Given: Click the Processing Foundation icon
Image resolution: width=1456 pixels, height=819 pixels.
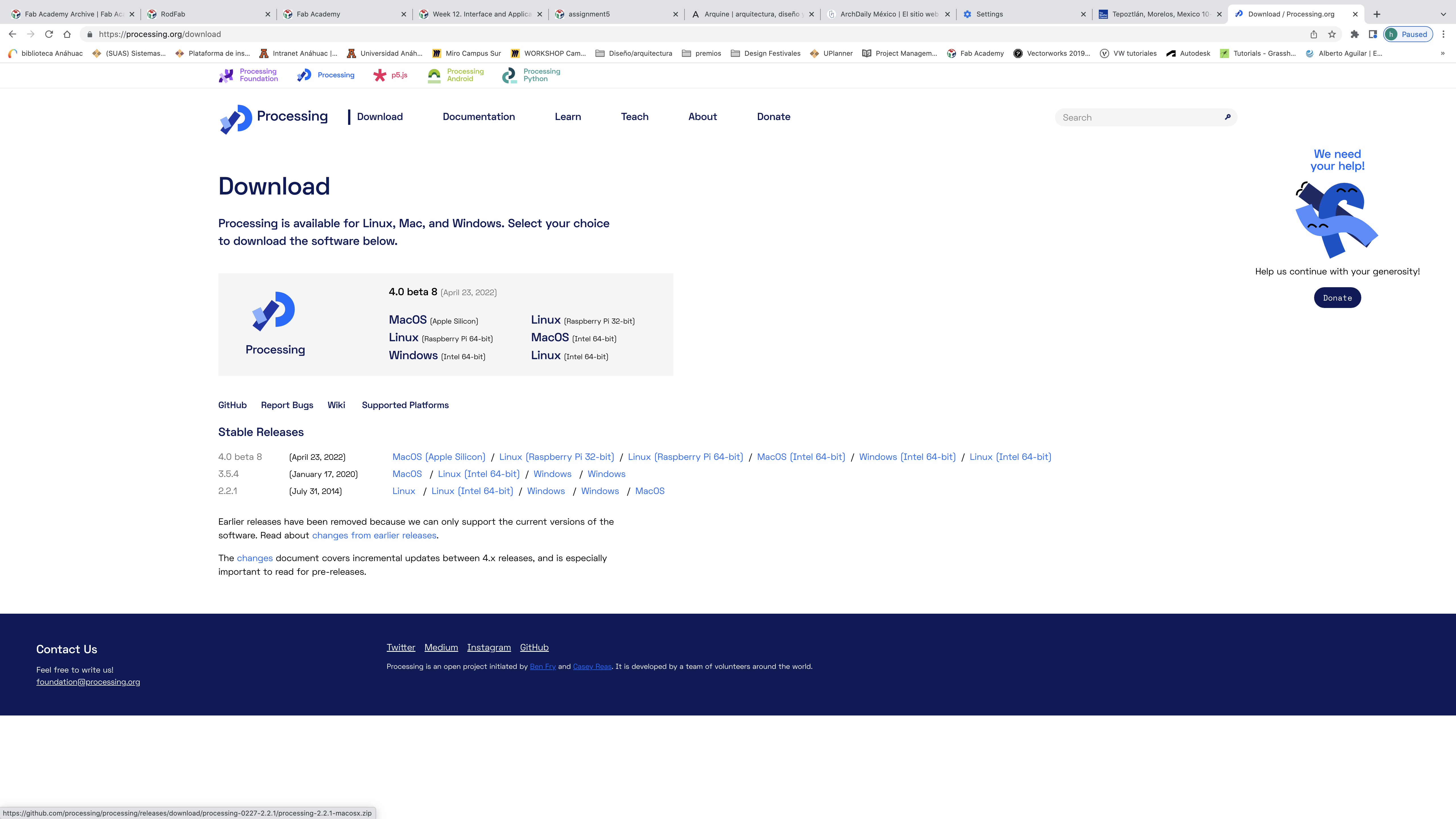Looking at the screenshot, I should point(226,75).
